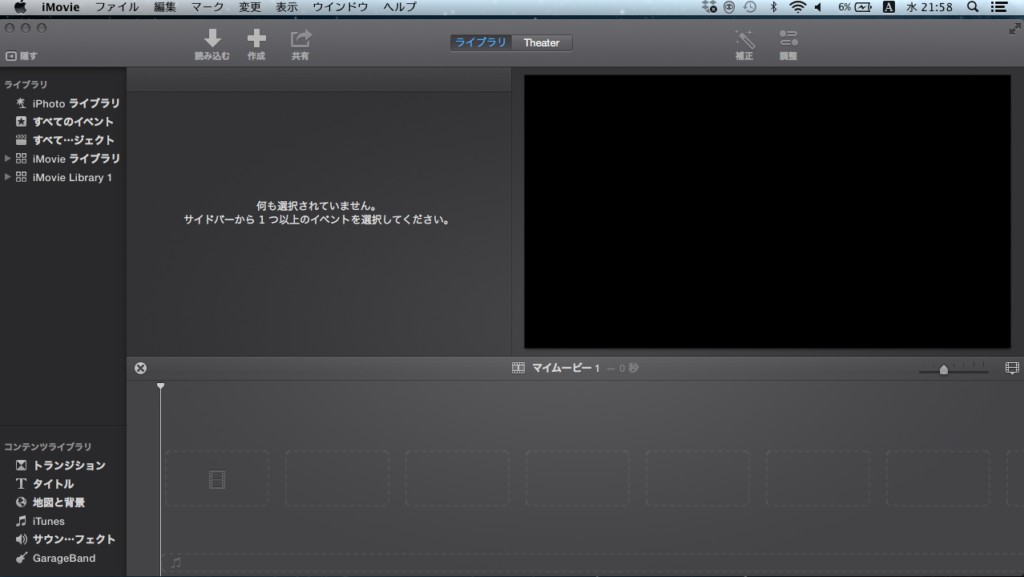Viewport: 1024px width, 577px height.
Task: Expand the iMovie ライブラリ disclosure triangle
Action: 7,159
